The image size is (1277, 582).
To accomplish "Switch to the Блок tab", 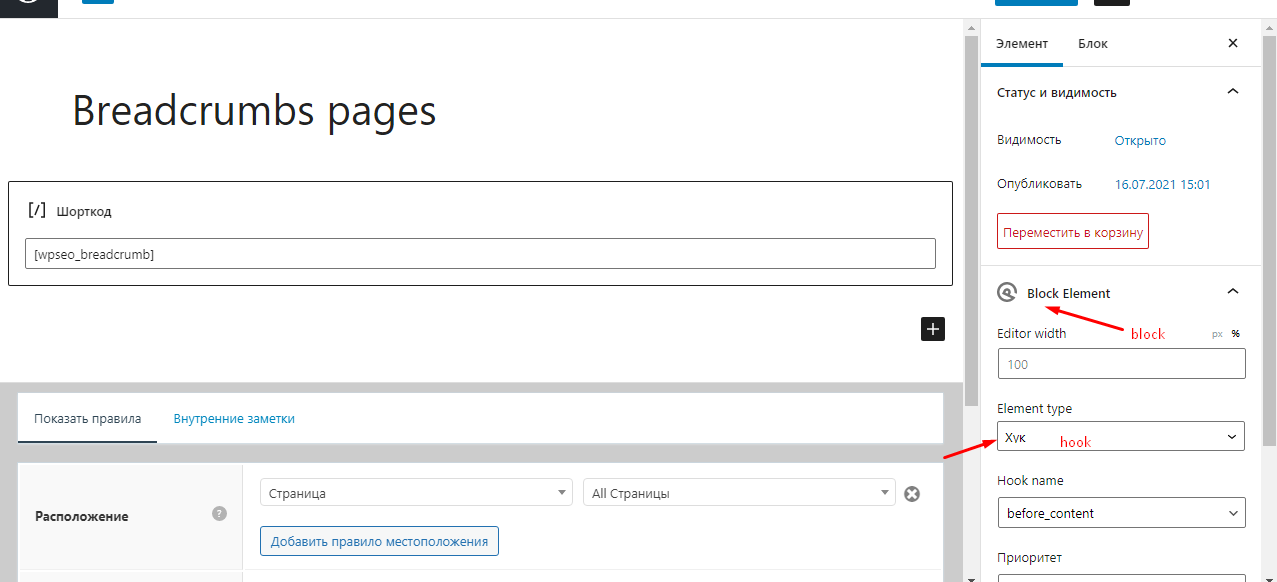I will (x=1093, y=43).
